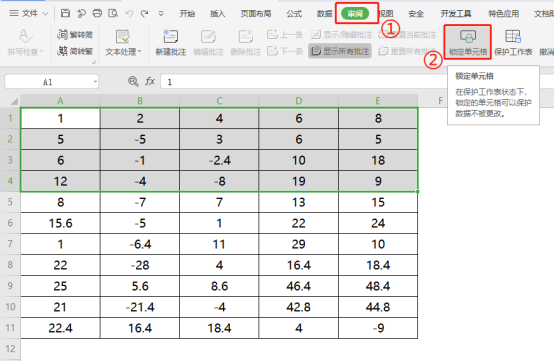
Task: Select cell containing 19
Action: click(x=299, y=181)
